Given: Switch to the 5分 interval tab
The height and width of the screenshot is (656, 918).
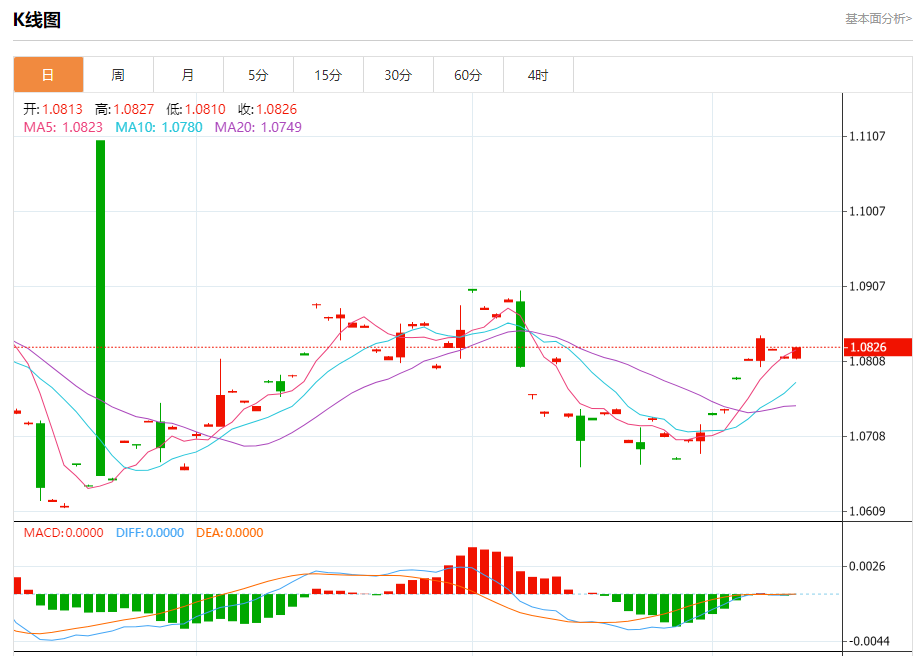Looking at the screenshot, I should 258,75.
